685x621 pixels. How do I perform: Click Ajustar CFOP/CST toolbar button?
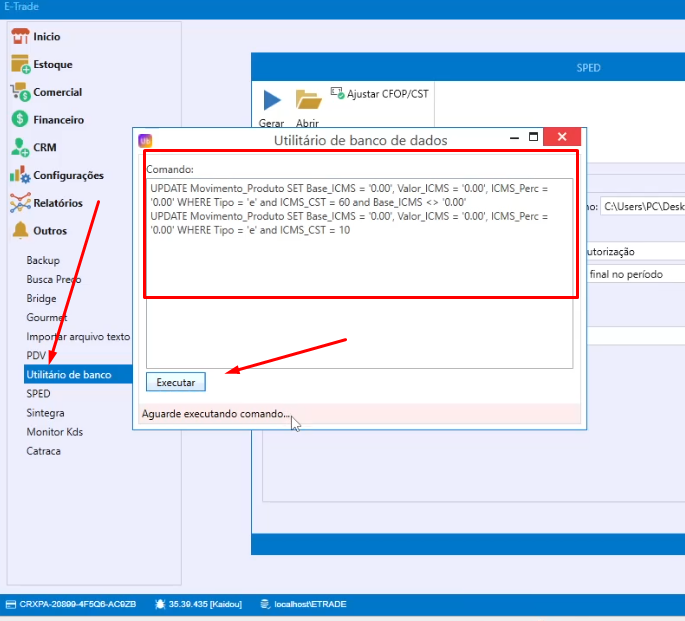click(379, 93)
